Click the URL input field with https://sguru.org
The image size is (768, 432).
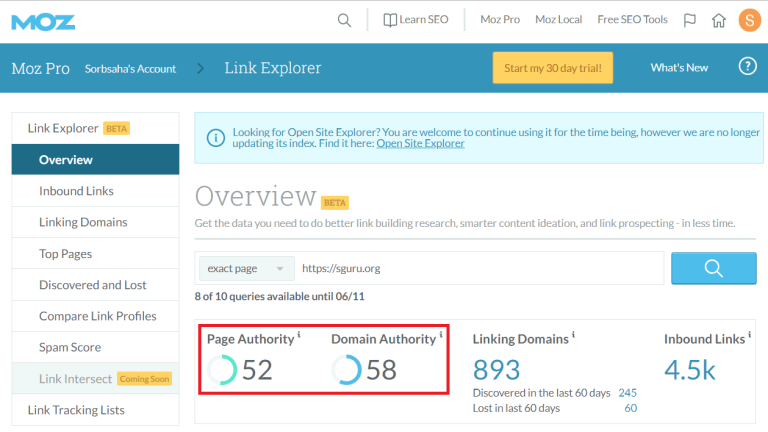click(480, 268)
